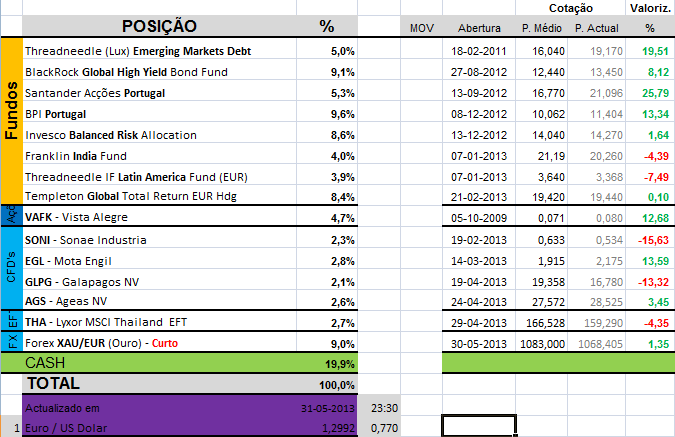Screen dimensions: 675x437
Task: Select Franklin India Fund cell
Action: (x=159, y=156)
